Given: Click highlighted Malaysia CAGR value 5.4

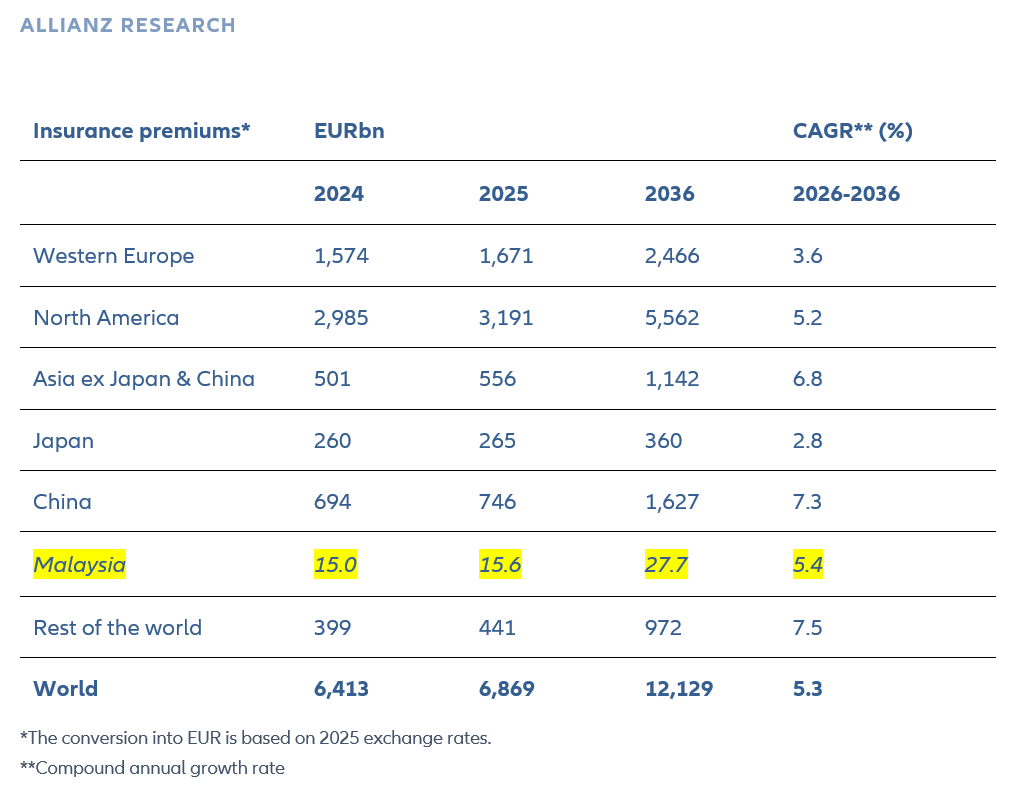Looking at the screenshot, I should pos(808,565).
